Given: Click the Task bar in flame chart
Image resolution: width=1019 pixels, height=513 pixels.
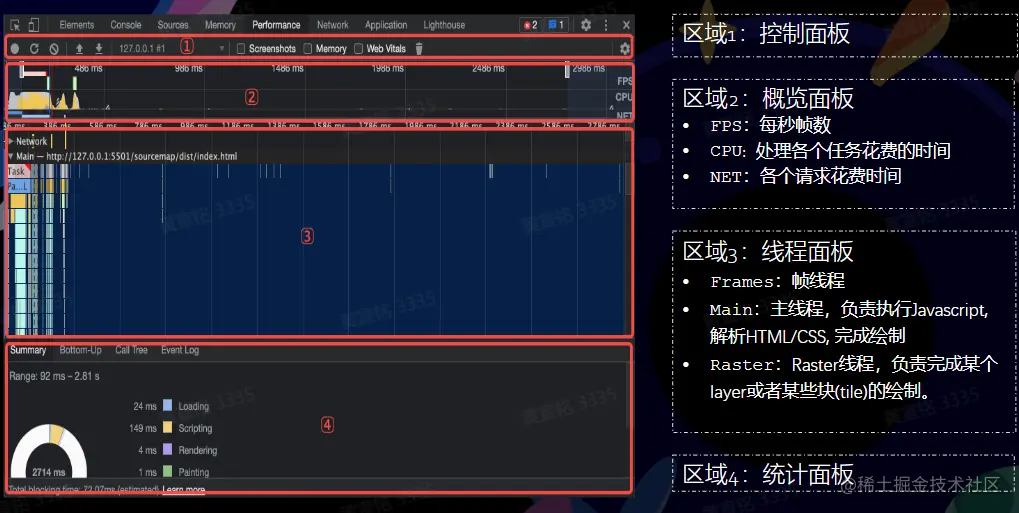Looking at the screenshot, I should [18, 171].
